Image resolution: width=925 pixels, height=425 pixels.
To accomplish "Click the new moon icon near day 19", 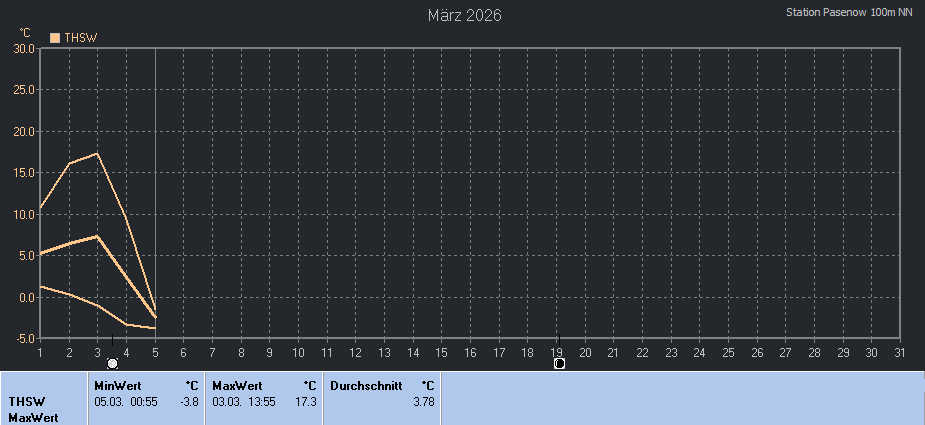I will tap(559, 364).
